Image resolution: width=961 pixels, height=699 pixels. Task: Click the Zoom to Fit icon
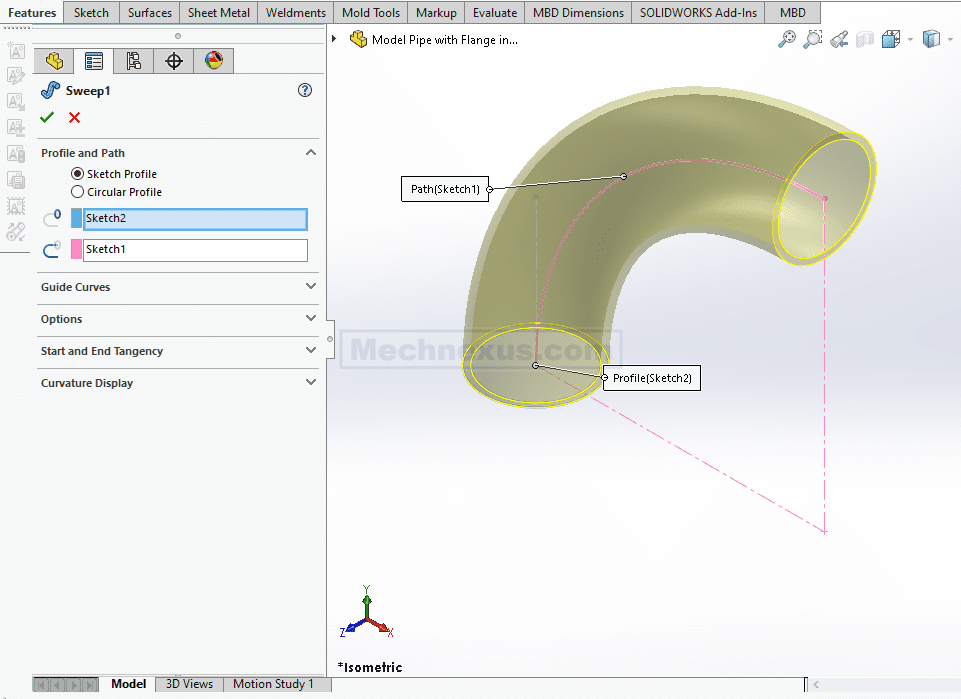(787, 39)
